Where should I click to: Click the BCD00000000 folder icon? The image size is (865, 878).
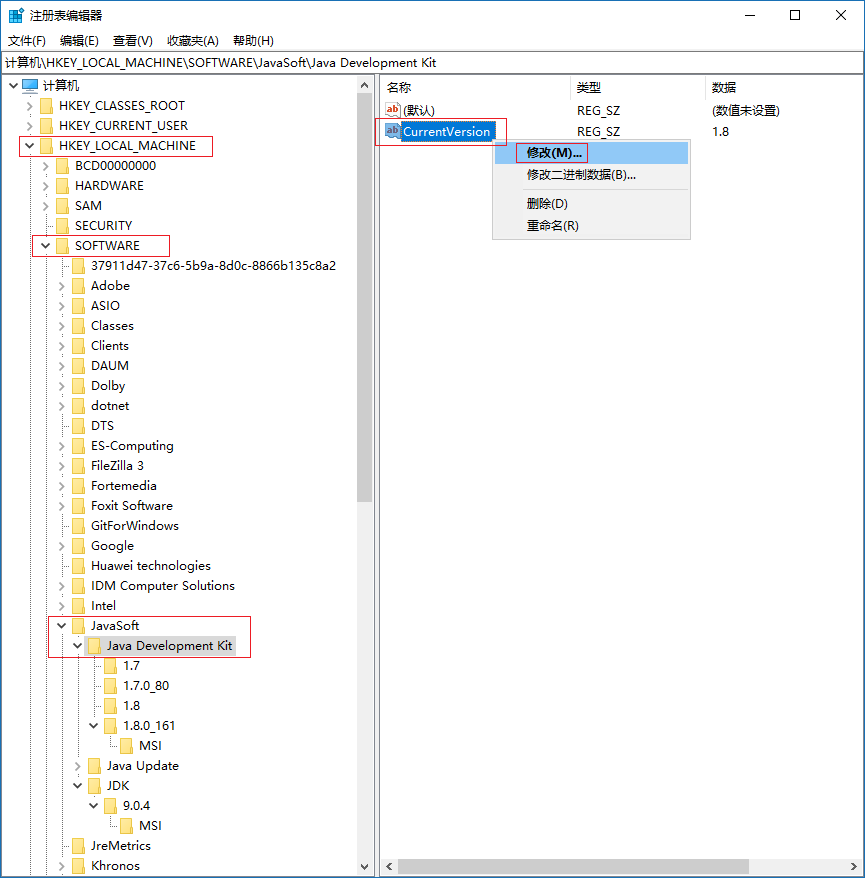[x=63, y=166]
